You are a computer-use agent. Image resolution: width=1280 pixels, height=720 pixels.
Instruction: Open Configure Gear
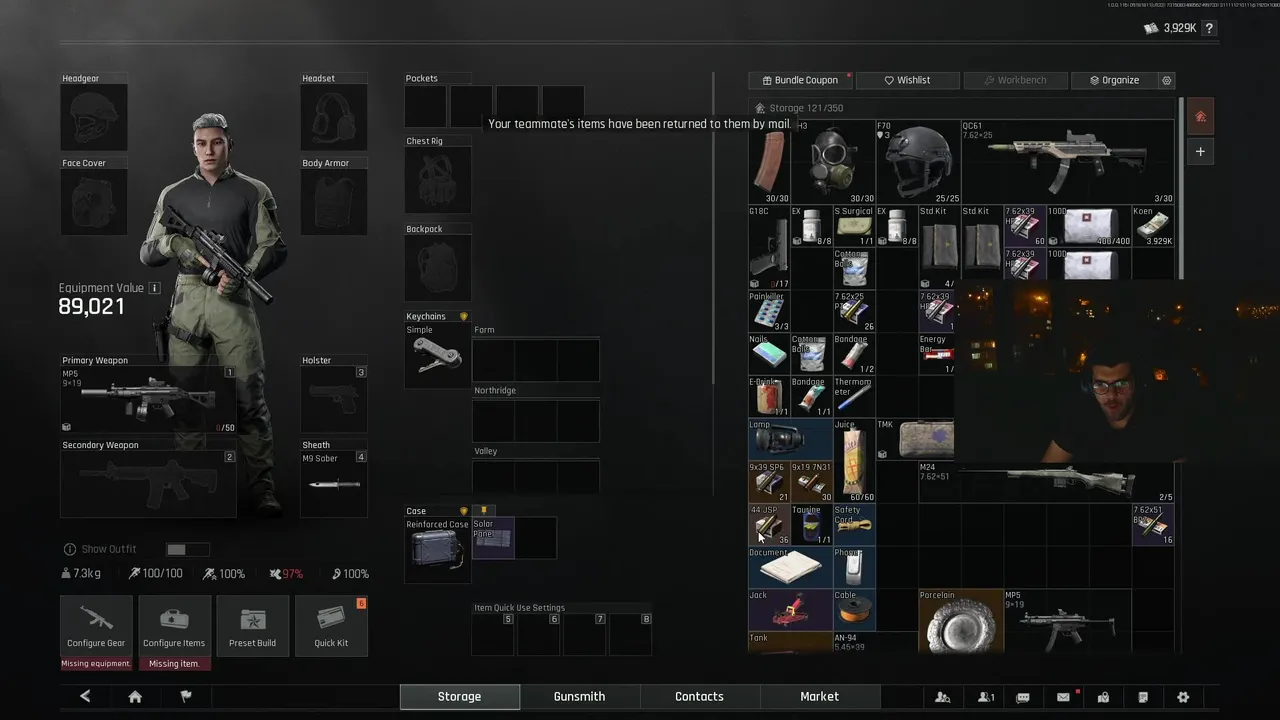pyautogui.click(x=96, y=626)
